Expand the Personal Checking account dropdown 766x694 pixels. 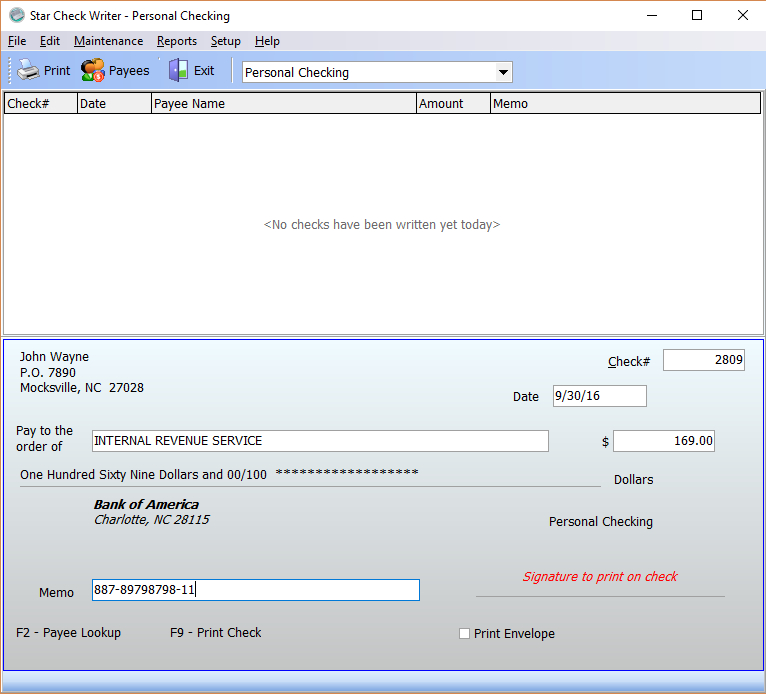503,72
